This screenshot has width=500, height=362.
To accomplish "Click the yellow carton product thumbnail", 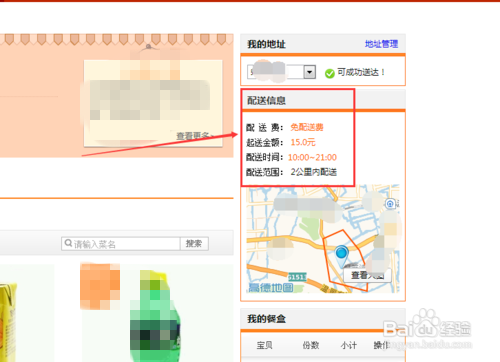I will pos(8,323).
